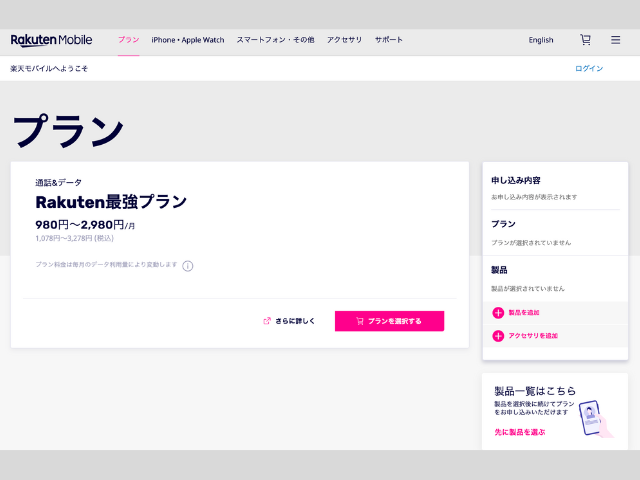Click the プランを選択する button
The height and width of the screenshot is (480, 640).
coord(389,321)
